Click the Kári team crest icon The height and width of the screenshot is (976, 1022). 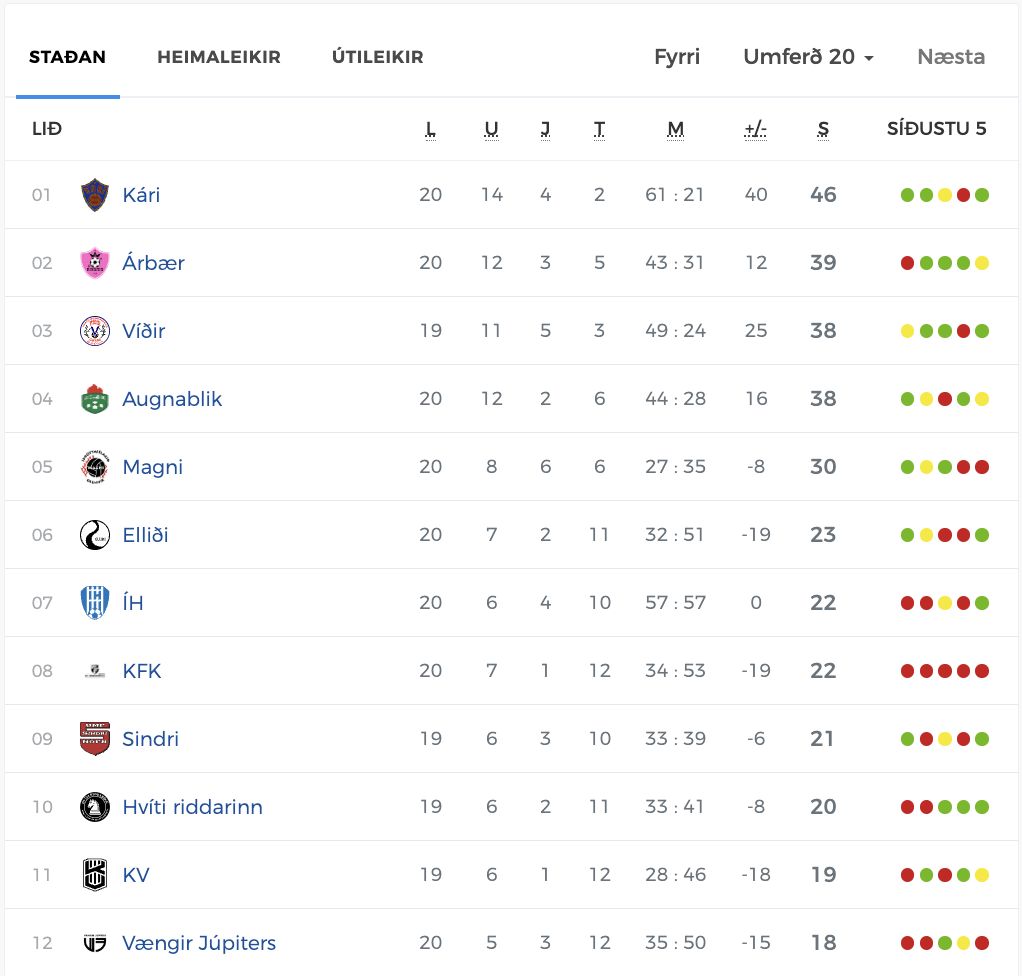(x=95, y=195)
